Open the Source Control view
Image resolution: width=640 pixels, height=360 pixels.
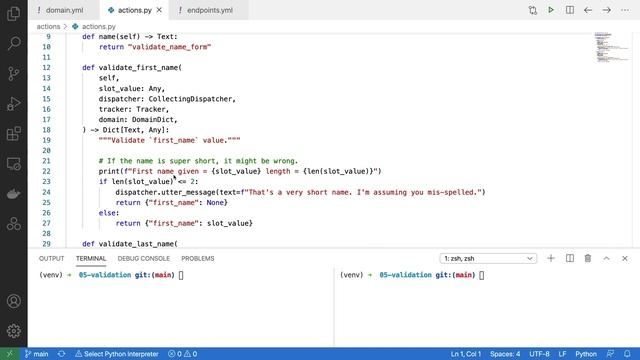[x=13, y=73]
